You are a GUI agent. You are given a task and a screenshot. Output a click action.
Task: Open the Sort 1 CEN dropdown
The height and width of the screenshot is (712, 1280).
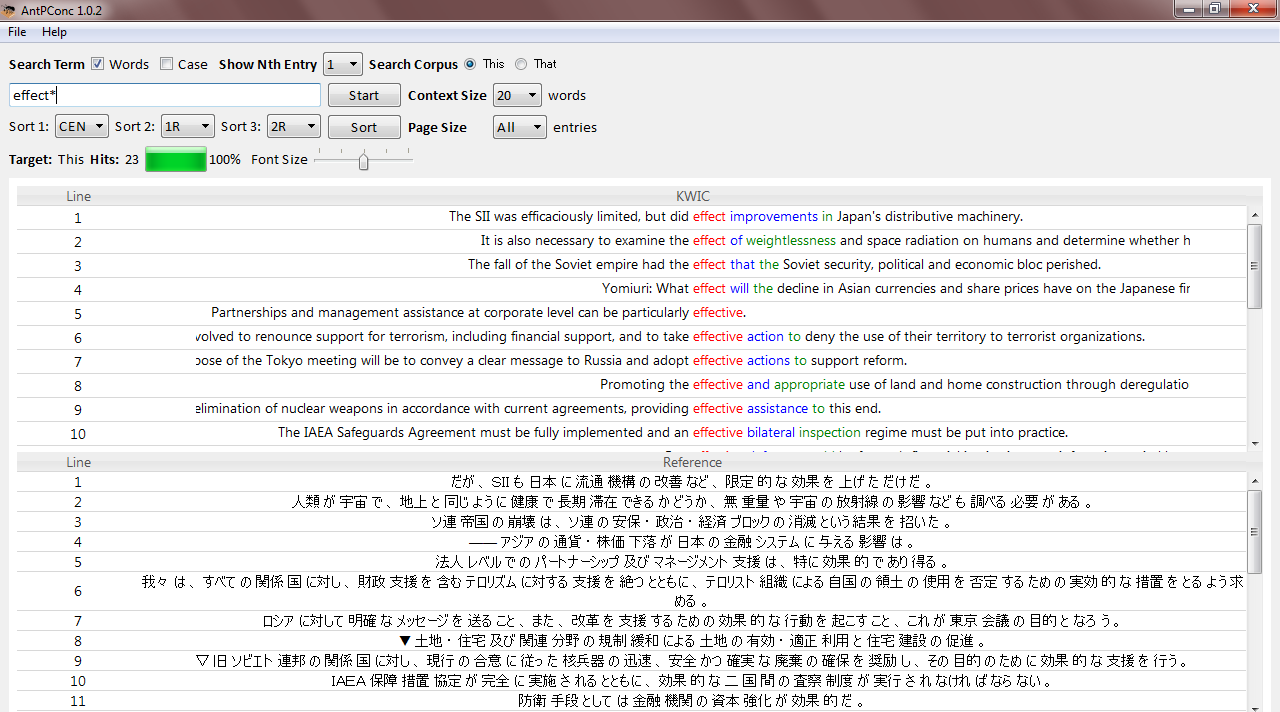[x=82, y=127]
